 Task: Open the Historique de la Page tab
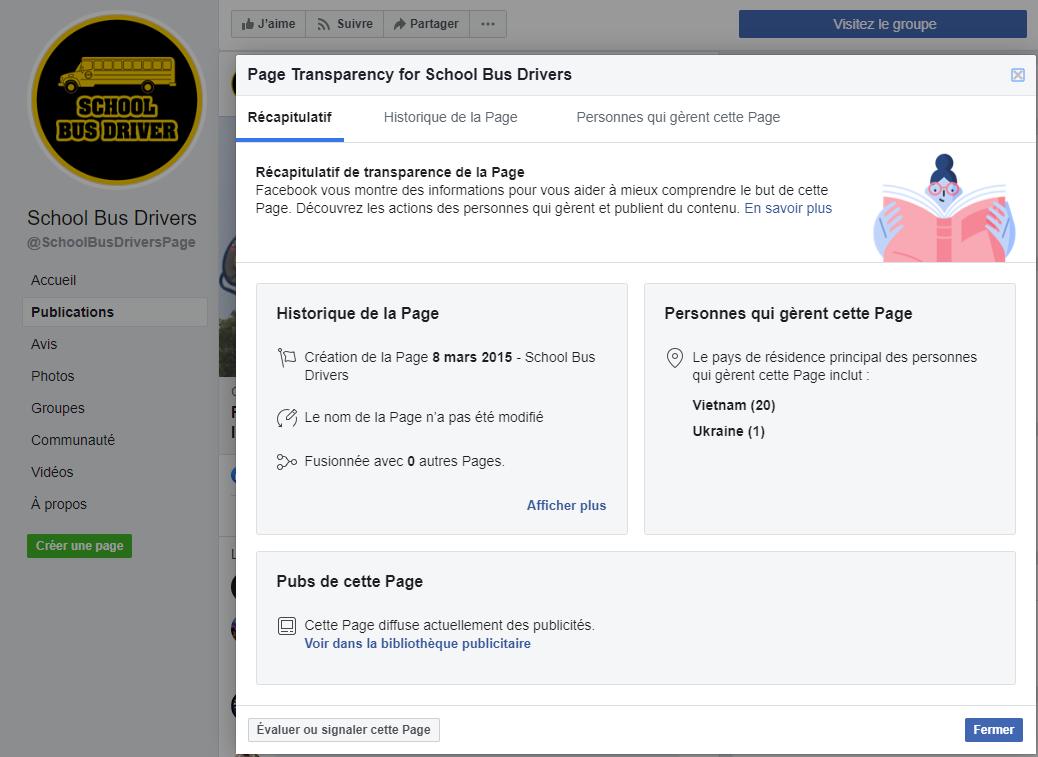pos(451,117)
